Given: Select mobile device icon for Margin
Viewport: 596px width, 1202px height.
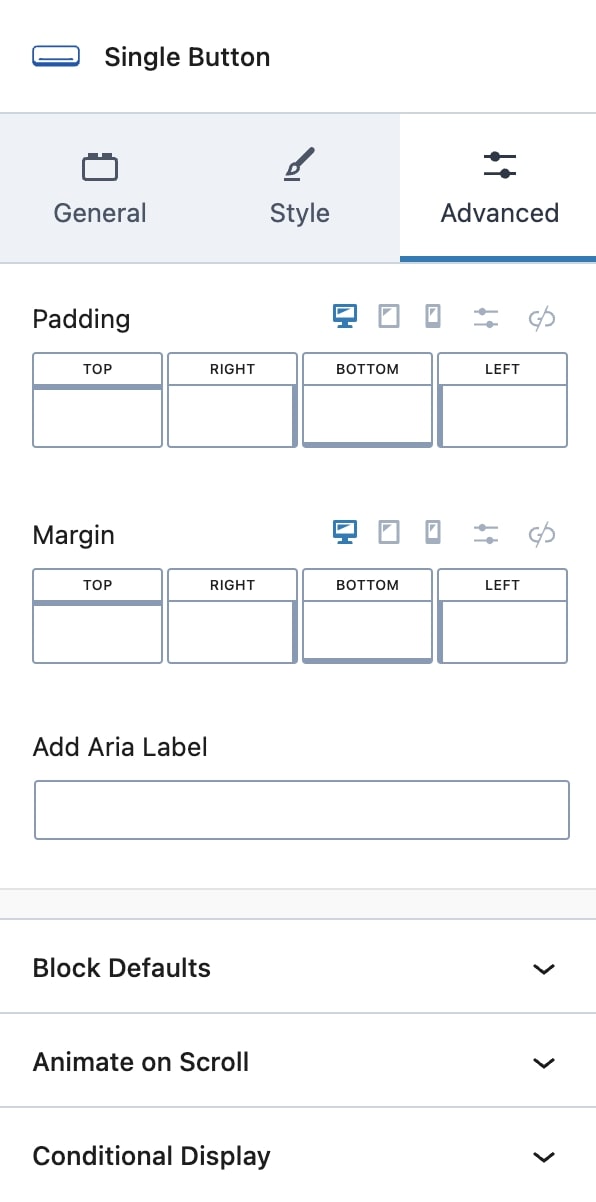Looking at the screenshot, I should pos(433,532).
